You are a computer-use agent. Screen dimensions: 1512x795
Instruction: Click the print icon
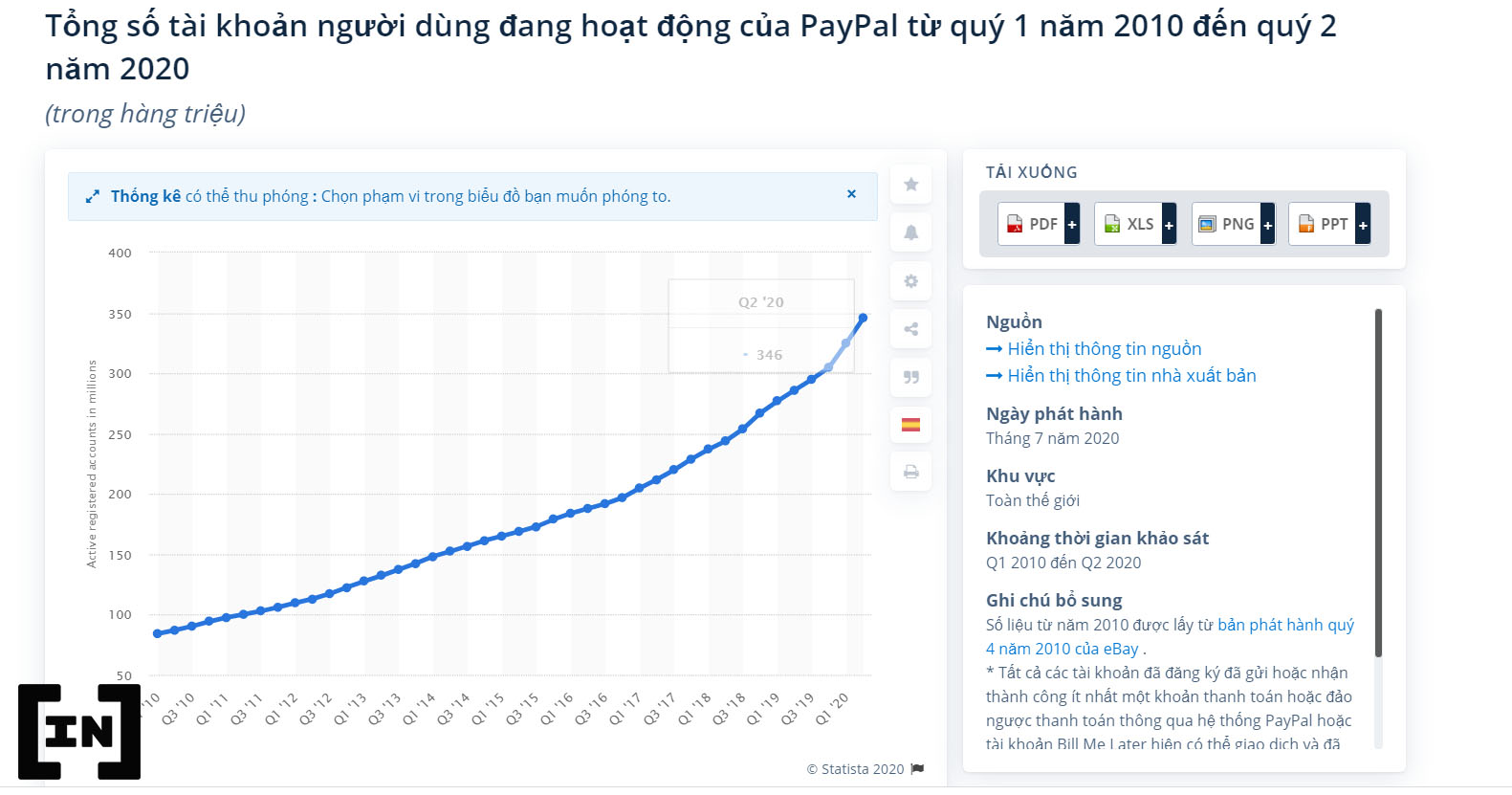point(910,472)
